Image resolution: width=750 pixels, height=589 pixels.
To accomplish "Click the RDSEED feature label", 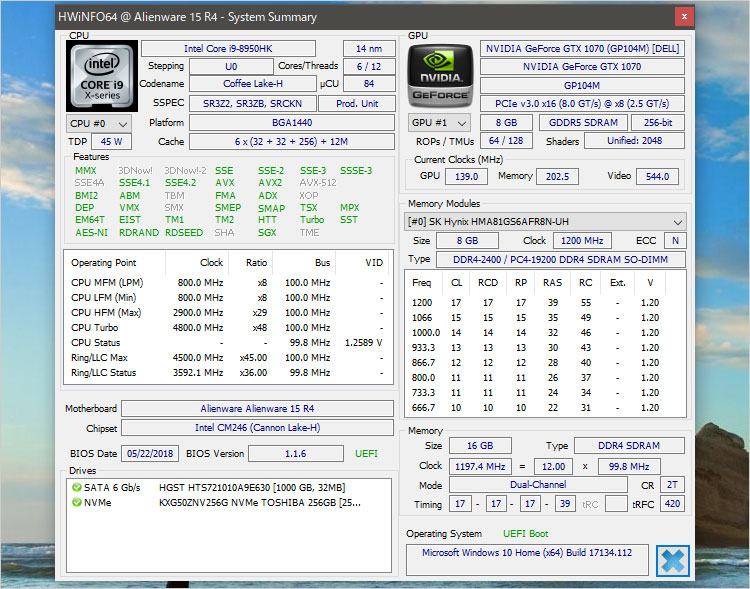I will [x=184, y=233].
